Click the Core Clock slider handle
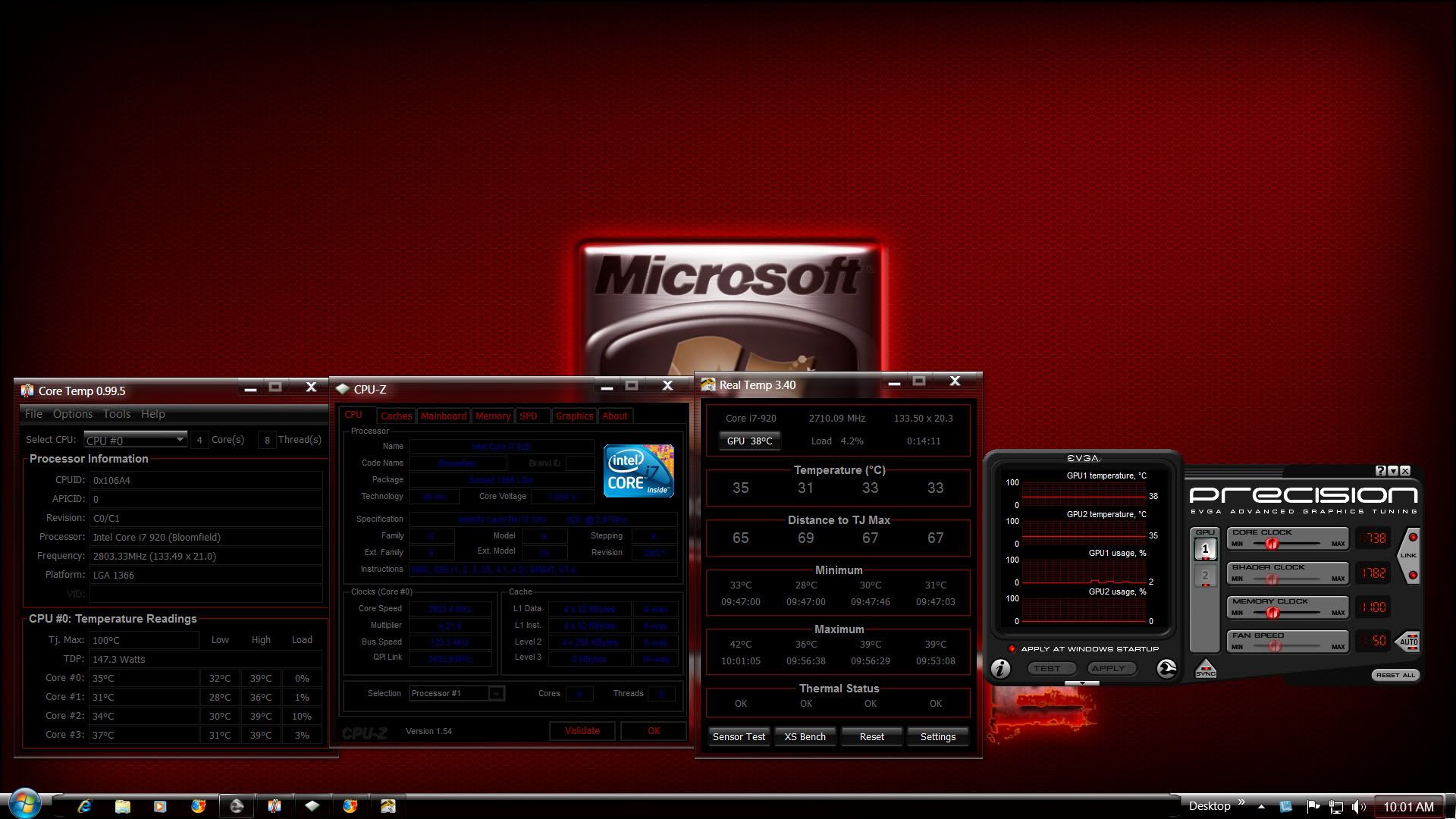 coord(1272,544)
